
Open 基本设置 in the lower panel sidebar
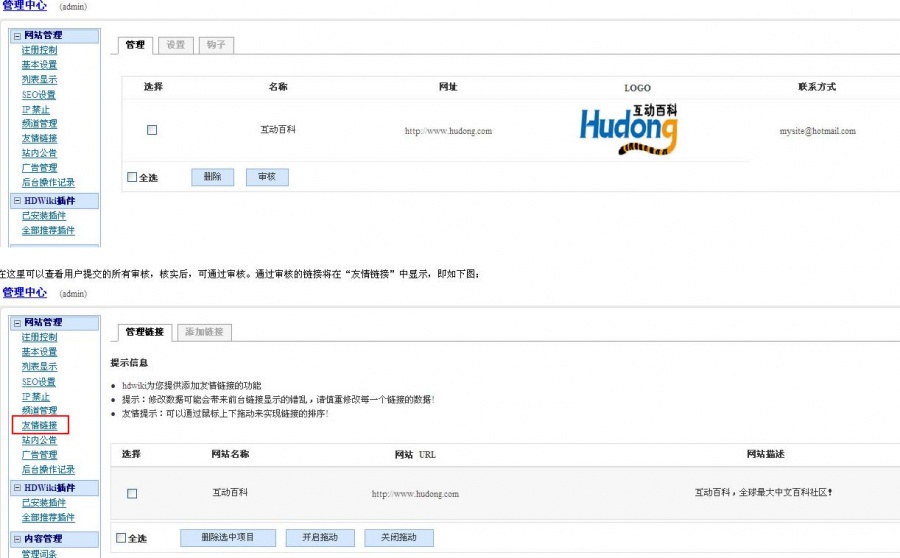pyautogui.click(x=40, y=352)
